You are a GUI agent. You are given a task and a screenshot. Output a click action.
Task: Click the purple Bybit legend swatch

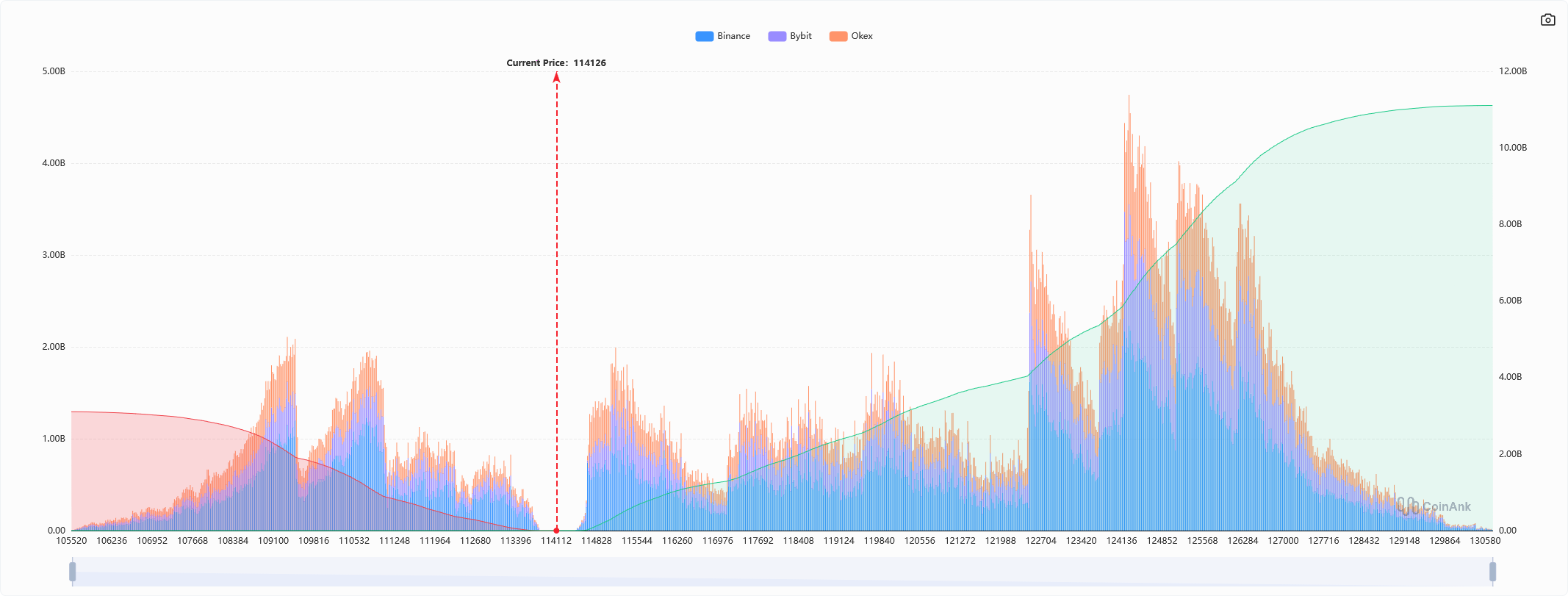(777, 36)
